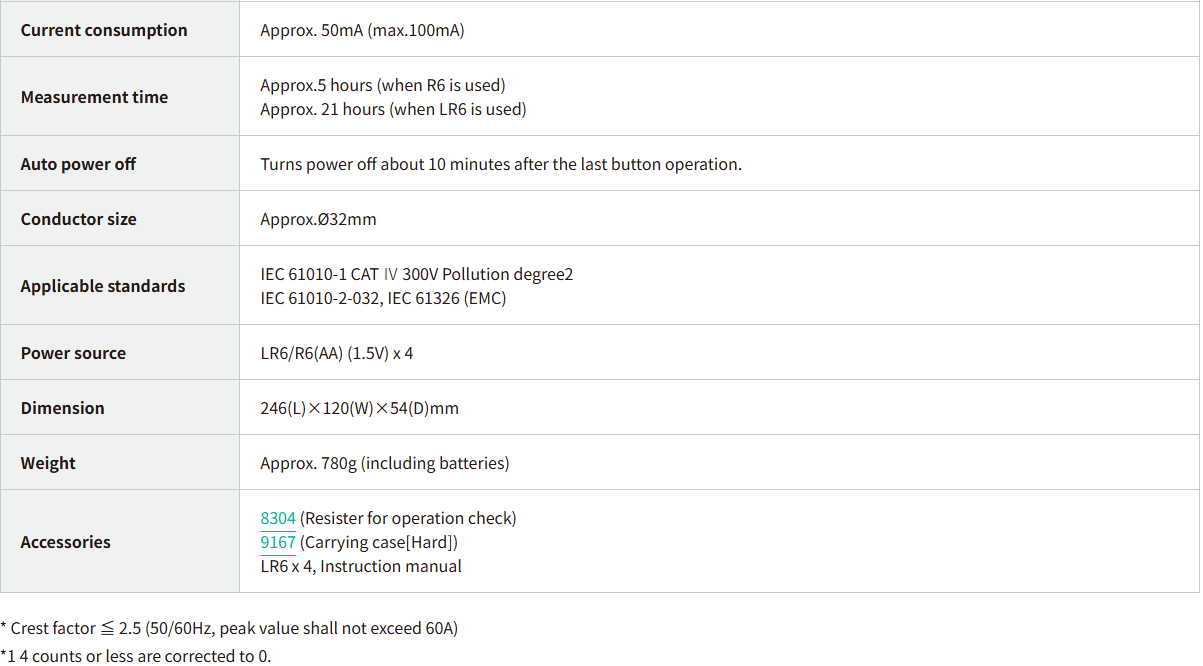Click the auto power off description text
The width and height of the screenshot is (1203, 666).
pos(501,164)
